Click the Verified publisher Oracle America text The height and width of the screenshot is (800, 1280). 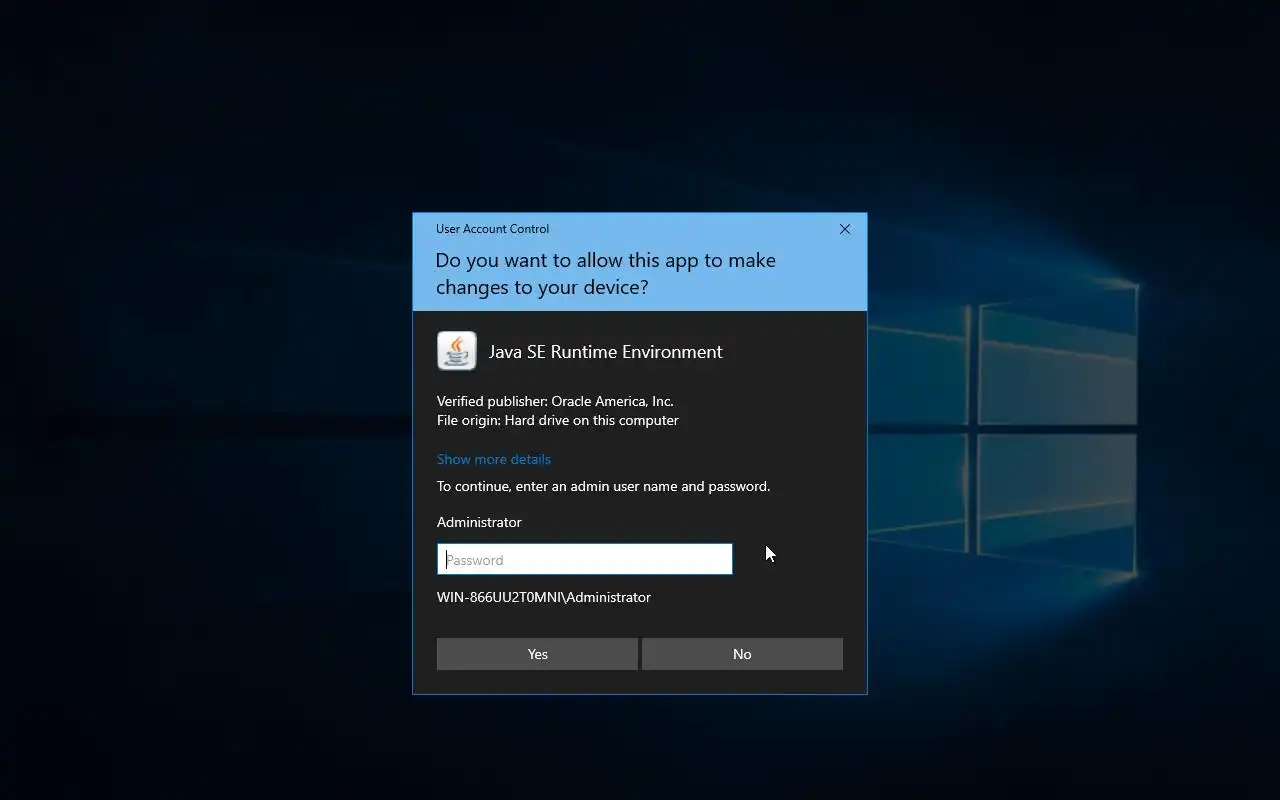555,401
